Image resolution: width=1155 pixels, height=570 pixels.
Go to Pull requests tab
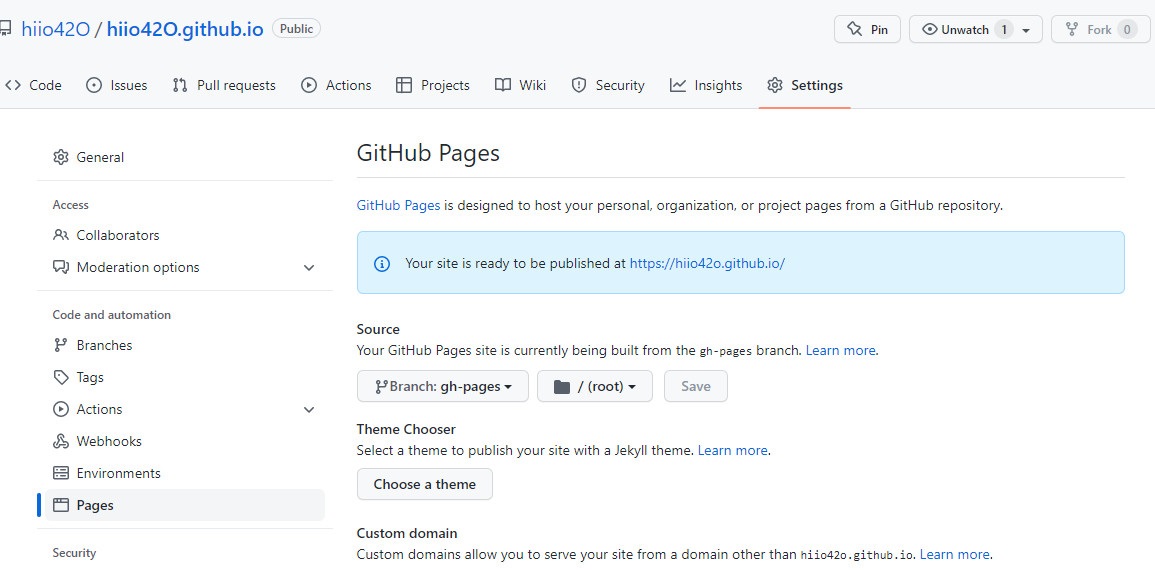tap(224, 85)
